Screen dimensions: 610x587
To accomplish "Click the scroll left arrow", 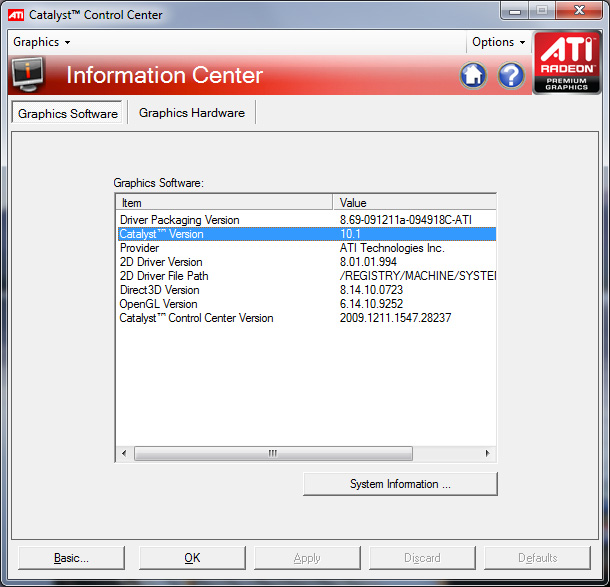I will 124,453.
